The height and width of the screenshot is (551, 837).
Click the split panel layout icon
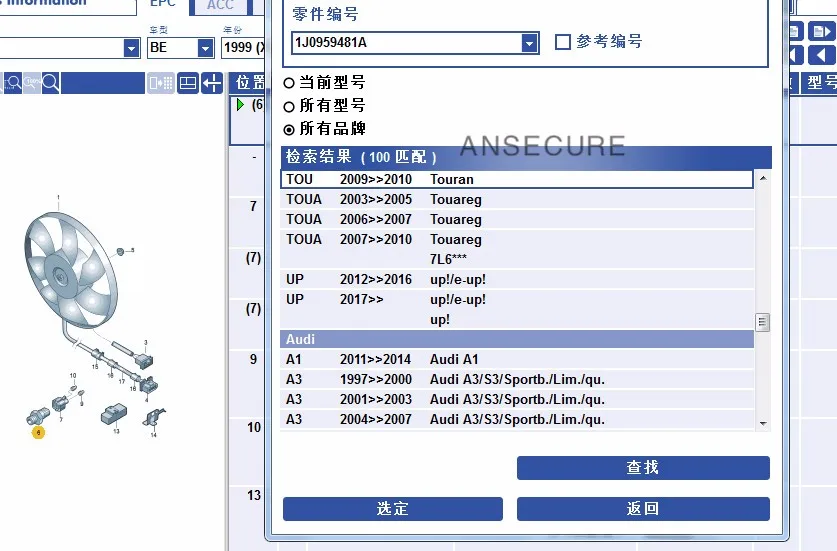pos(188,83)
